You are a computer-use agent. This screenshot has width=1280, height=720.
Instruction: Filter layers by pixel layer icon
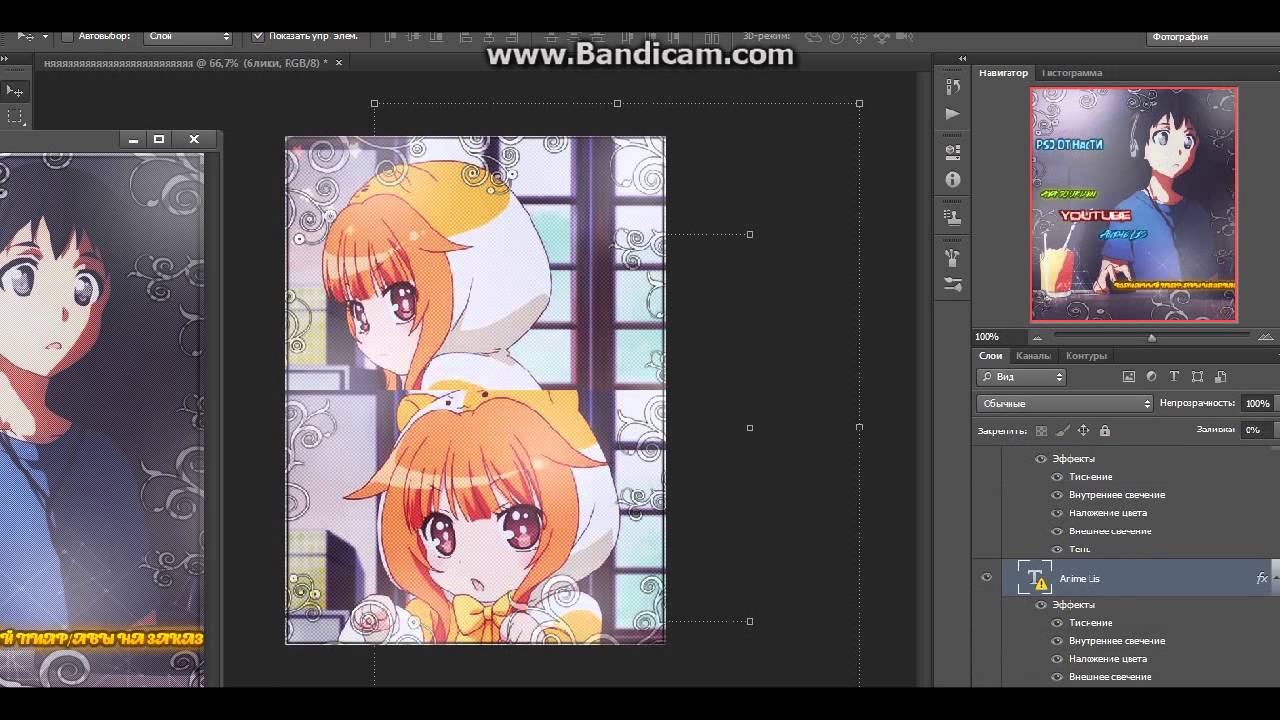coord(1129,377)
